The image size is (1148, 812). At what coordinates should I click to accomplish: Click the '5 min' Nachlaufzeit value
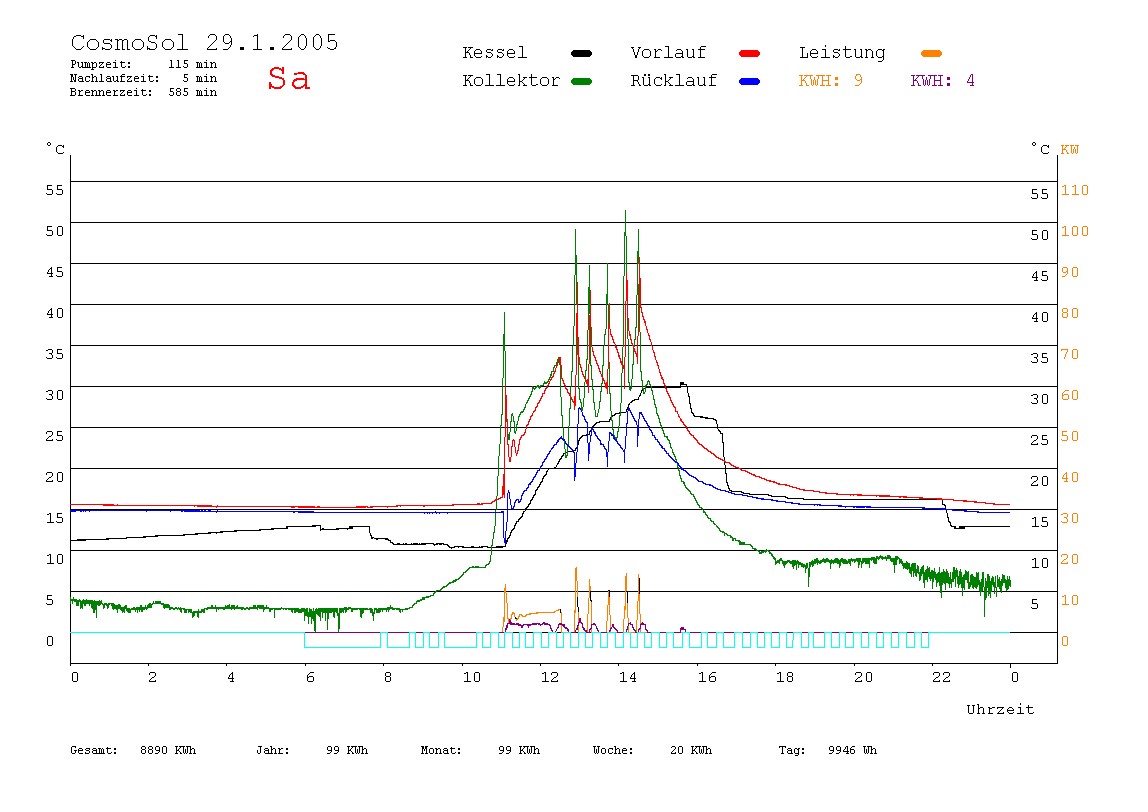200,78
